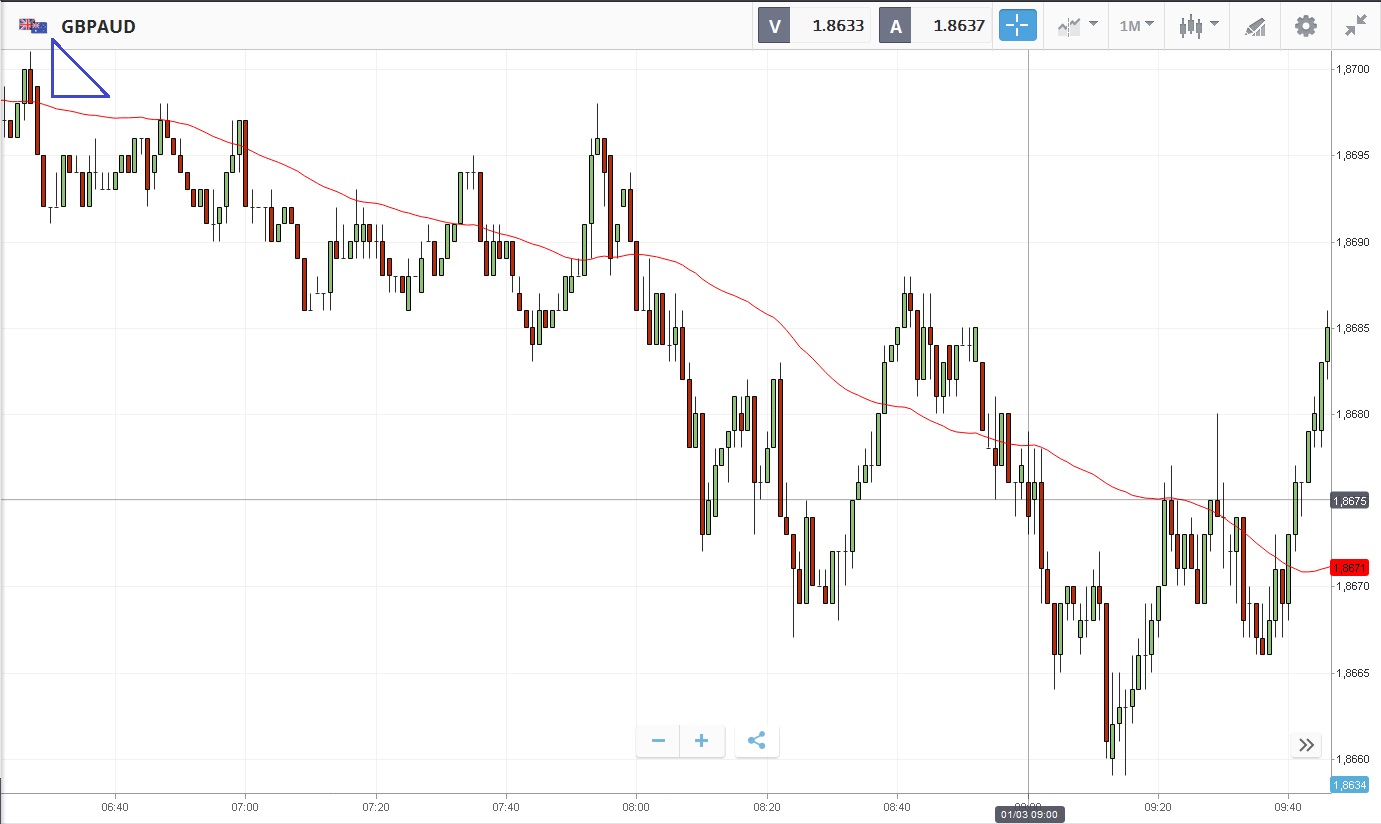Toggle the crosshair cursor tool
This screenshot has width=1381, height=824.
(x=1018, y=26)
